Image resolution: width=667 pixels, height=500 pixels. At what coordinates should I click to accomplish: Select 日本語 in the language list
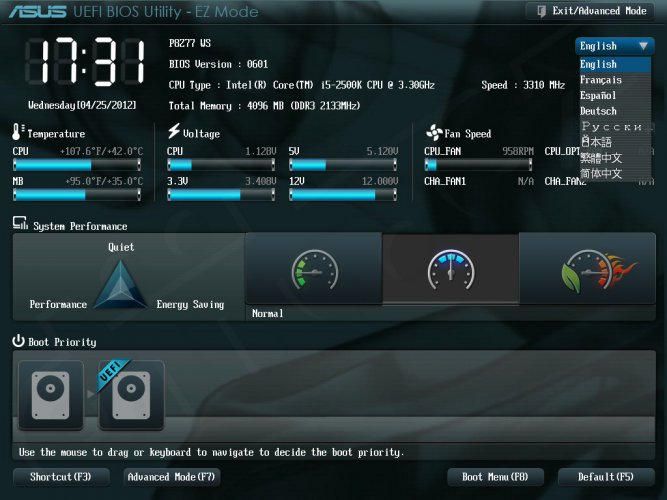click(x=615, y=142)
